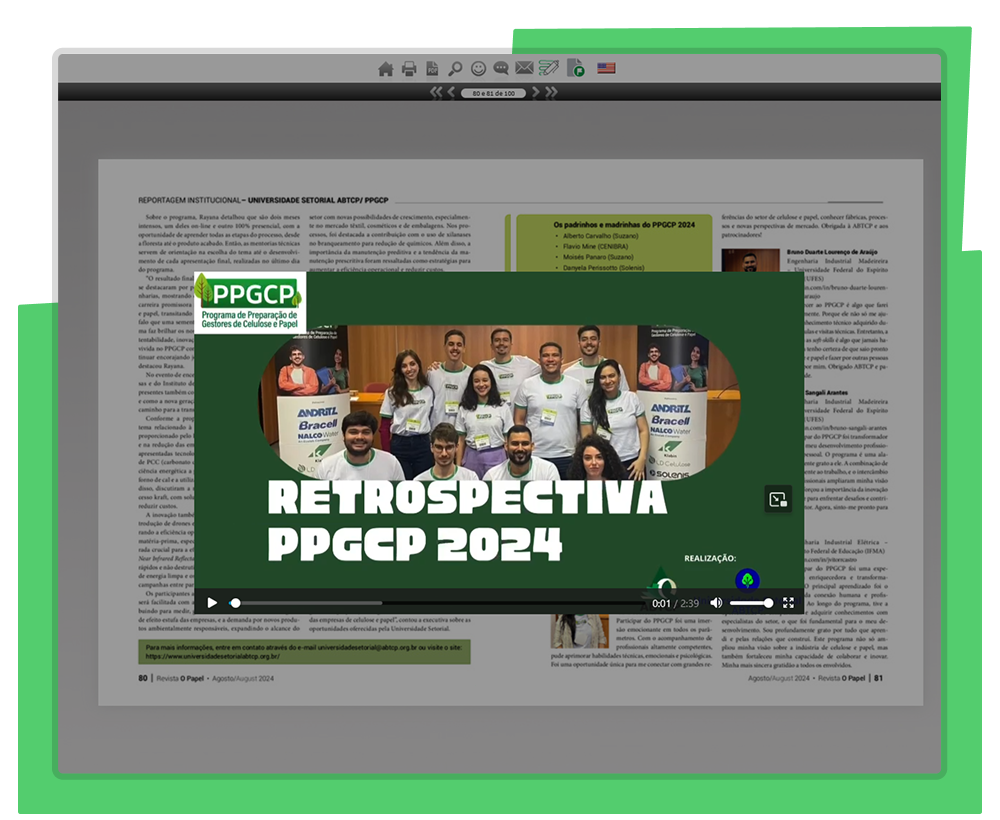Screen dimensions: 1000x820
Task: Switch language with the US flag
Action: tap(606, 68)
